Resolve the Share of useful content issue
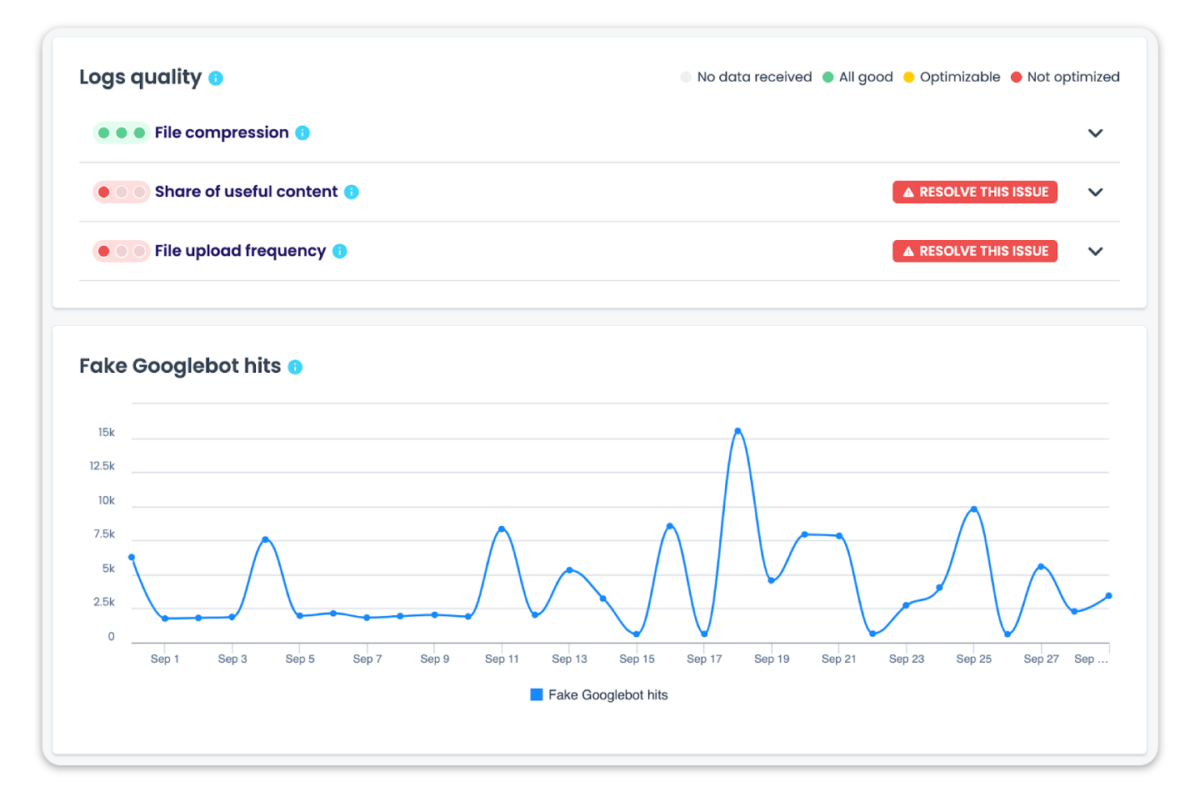The height and width of the screenshot is (792, 1200). pos(974,192)
